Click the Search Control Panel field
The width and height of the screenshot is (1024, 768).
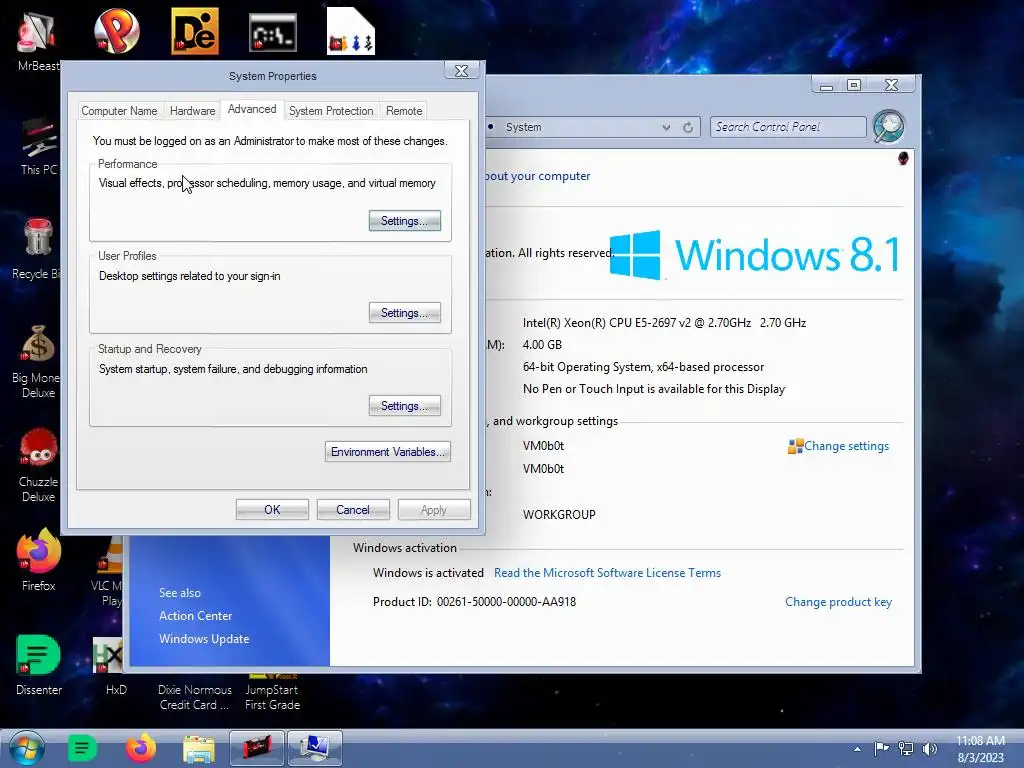(x=788, y=127)
